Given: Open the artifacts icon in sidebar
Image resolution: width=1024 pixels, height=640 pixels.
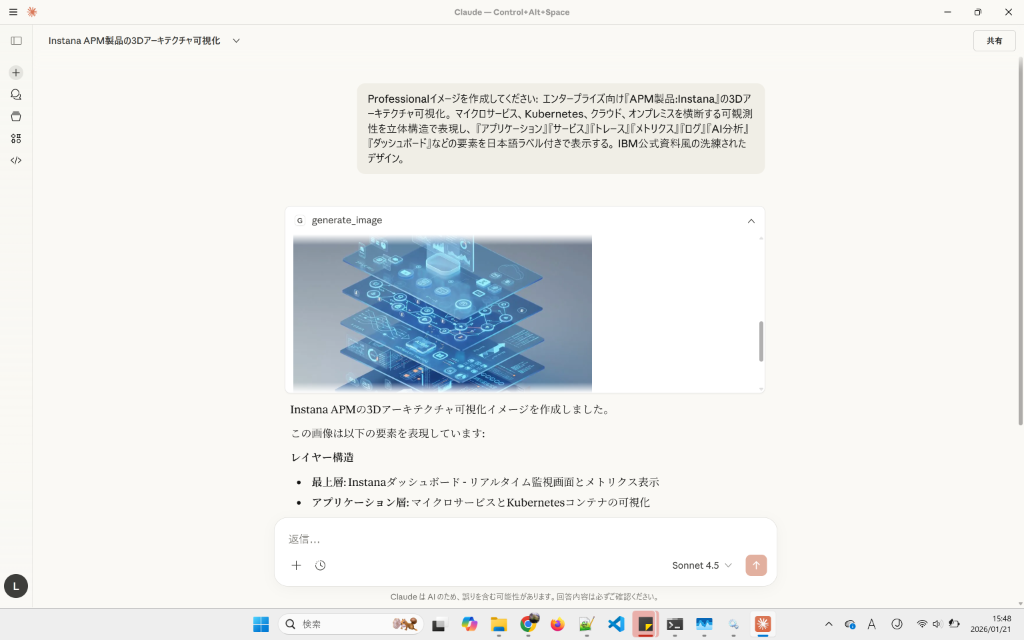Looking at the screenshot, I should click(x=16, y=138).
